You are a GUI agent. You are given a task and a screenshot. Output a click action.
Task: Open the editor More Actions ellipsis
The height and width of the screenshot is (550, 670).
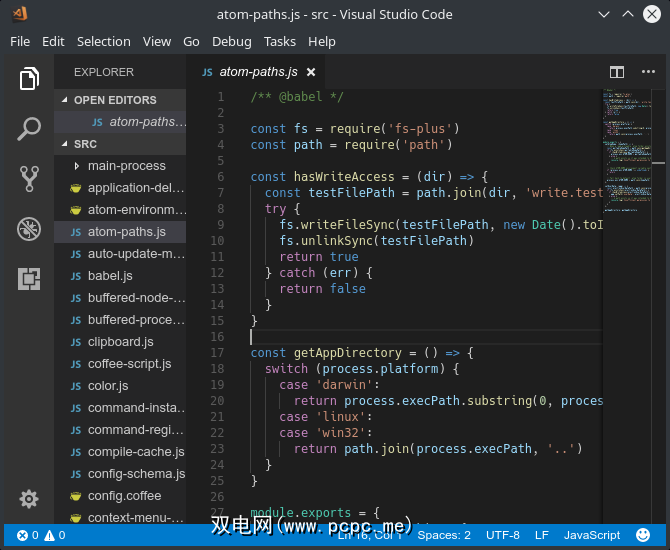click(x=648, y=72)
